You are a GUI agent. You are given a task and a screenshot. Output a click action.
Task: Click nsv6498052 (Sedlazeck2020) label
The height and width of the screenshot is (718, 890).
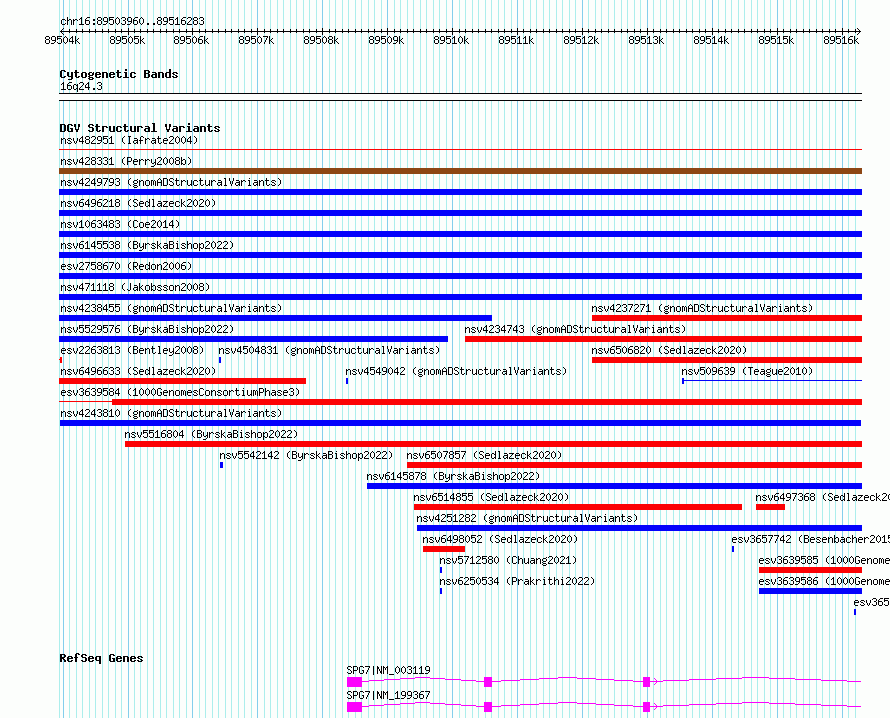tap(500, 539)
